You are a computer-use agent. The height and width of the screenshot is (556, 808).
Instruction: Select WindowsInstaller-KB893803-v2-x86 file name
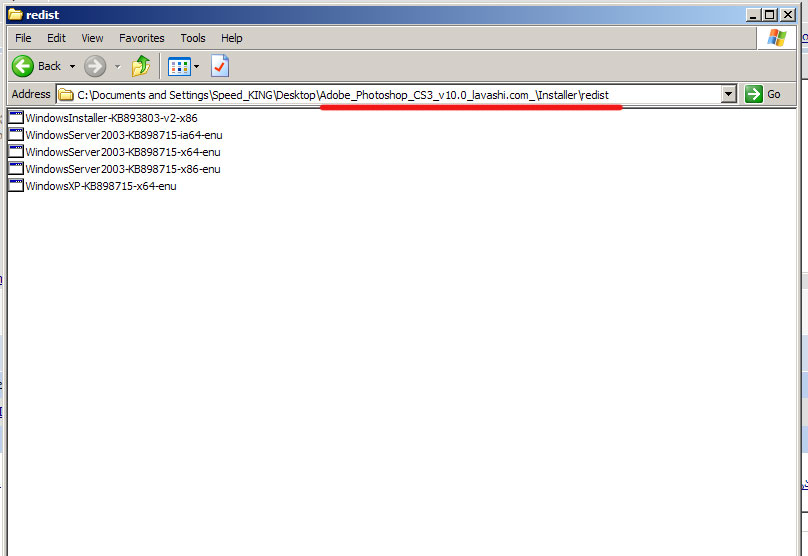(111, 118)
